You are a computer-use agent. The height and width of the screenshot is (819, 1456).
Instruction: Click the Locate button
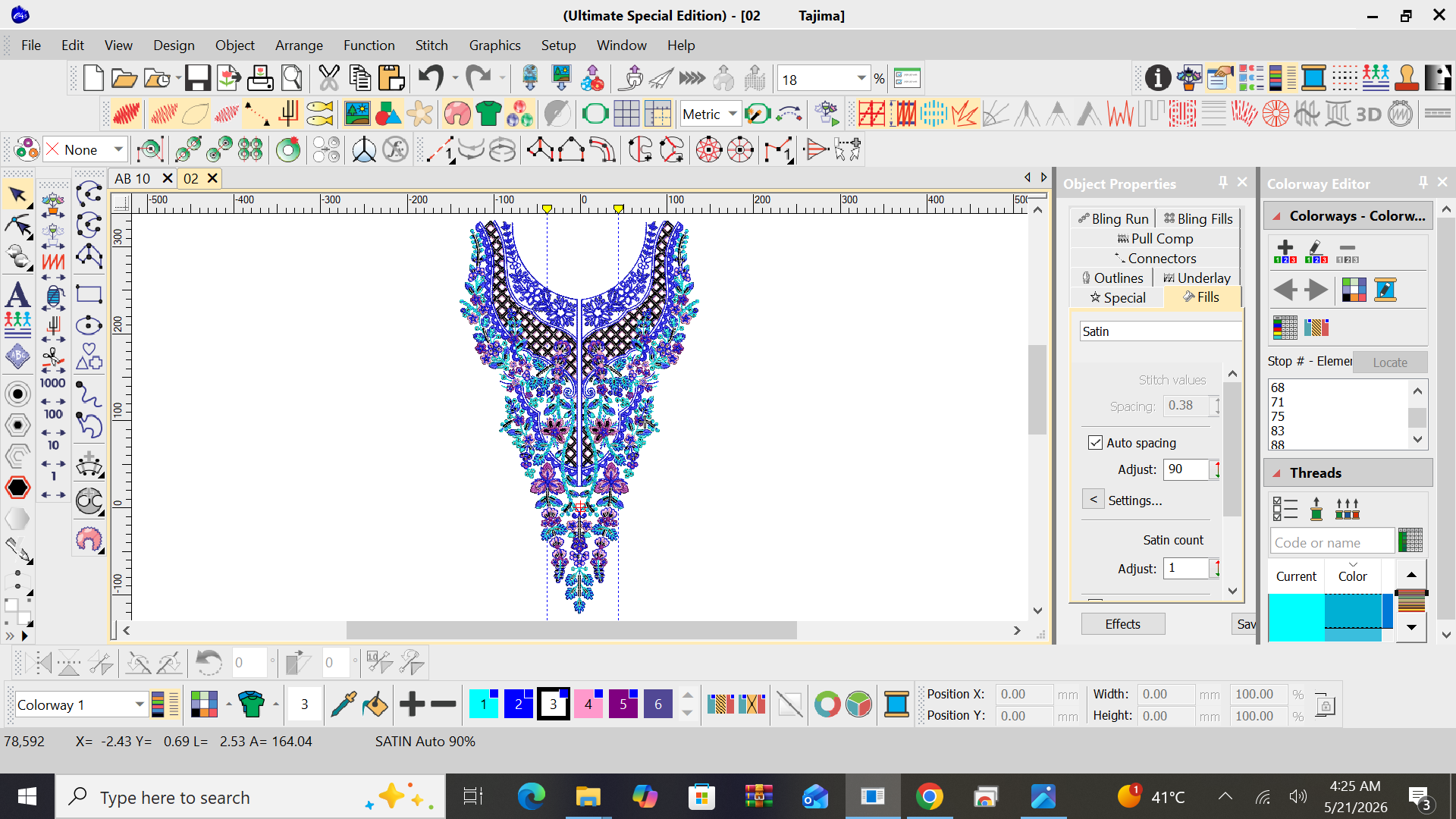click(1389, 362)
